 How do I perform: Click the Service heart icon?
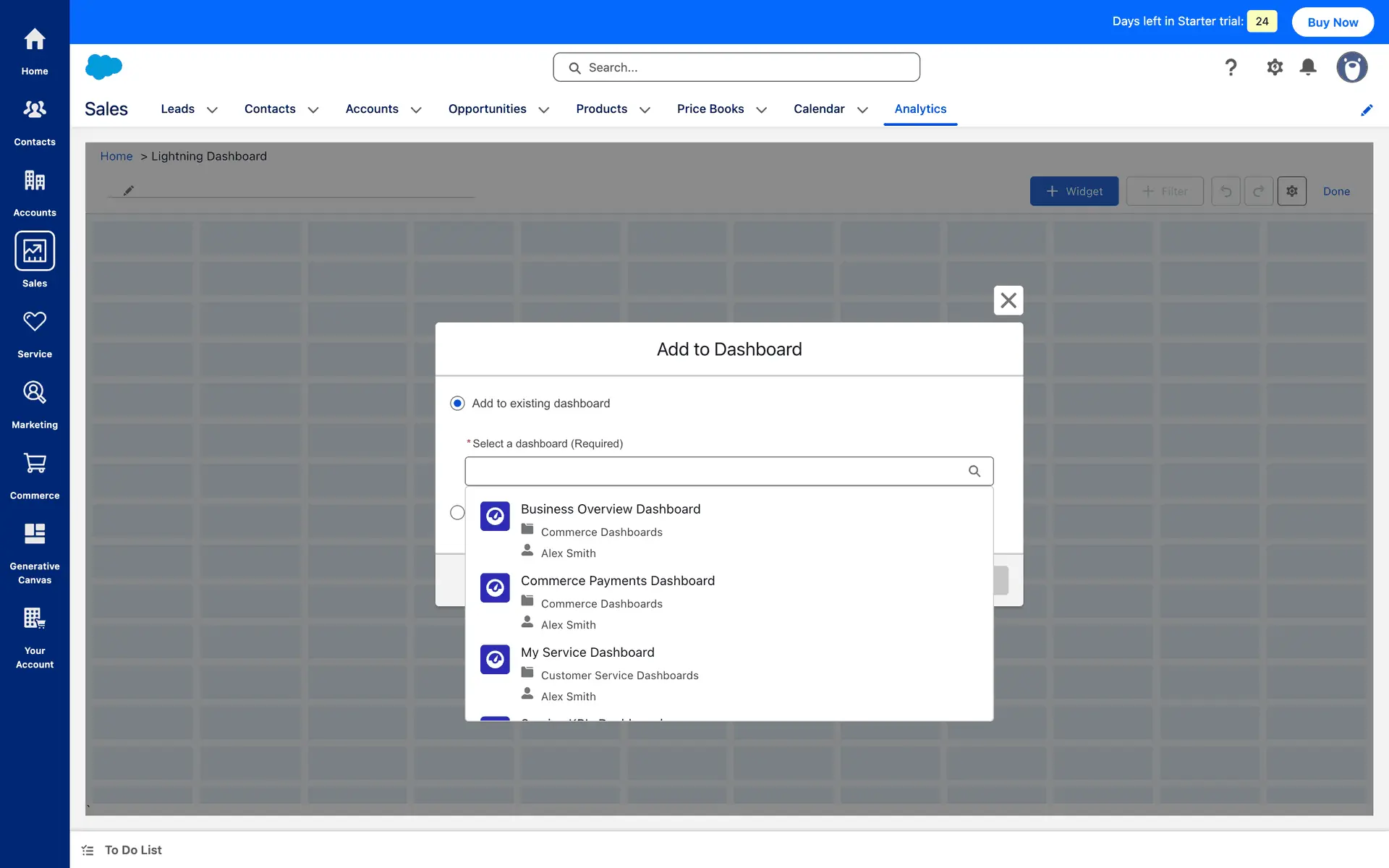35,322
